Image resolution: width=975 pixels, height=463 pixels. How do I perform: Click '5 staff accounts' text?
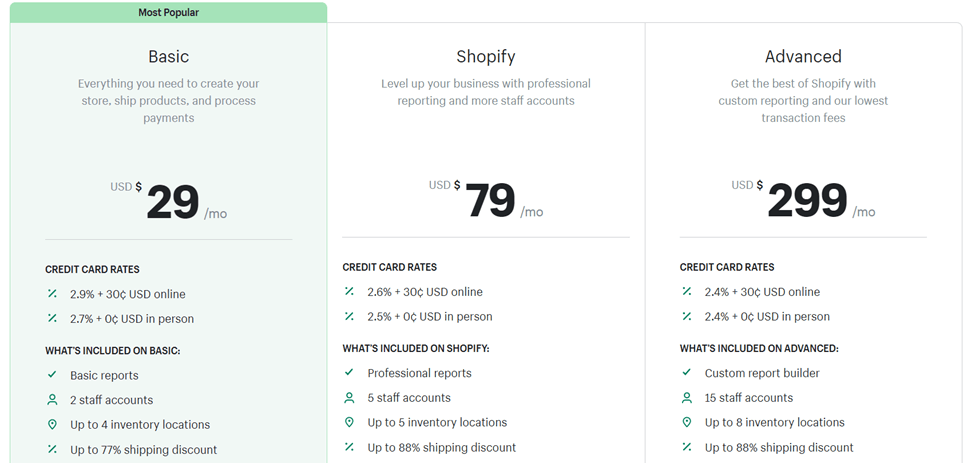(409, 397)
